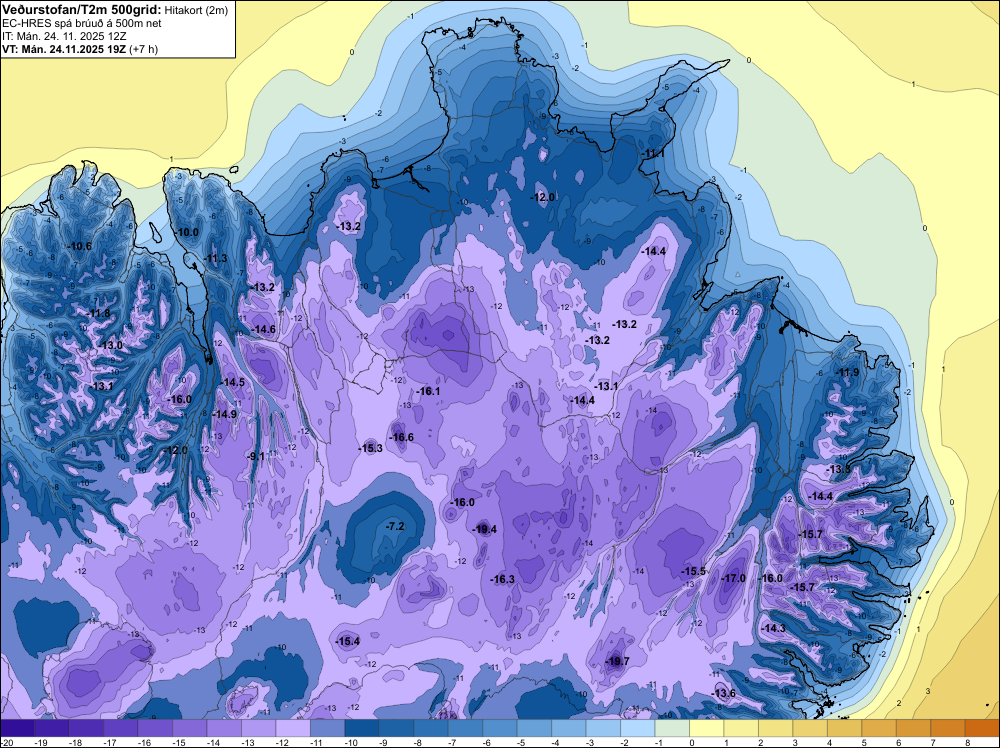Image resolution: width=1000 pixels, height=748 pixels.
Task: Click the -13.0 temperature value on the map
Action: coord(110,345)
